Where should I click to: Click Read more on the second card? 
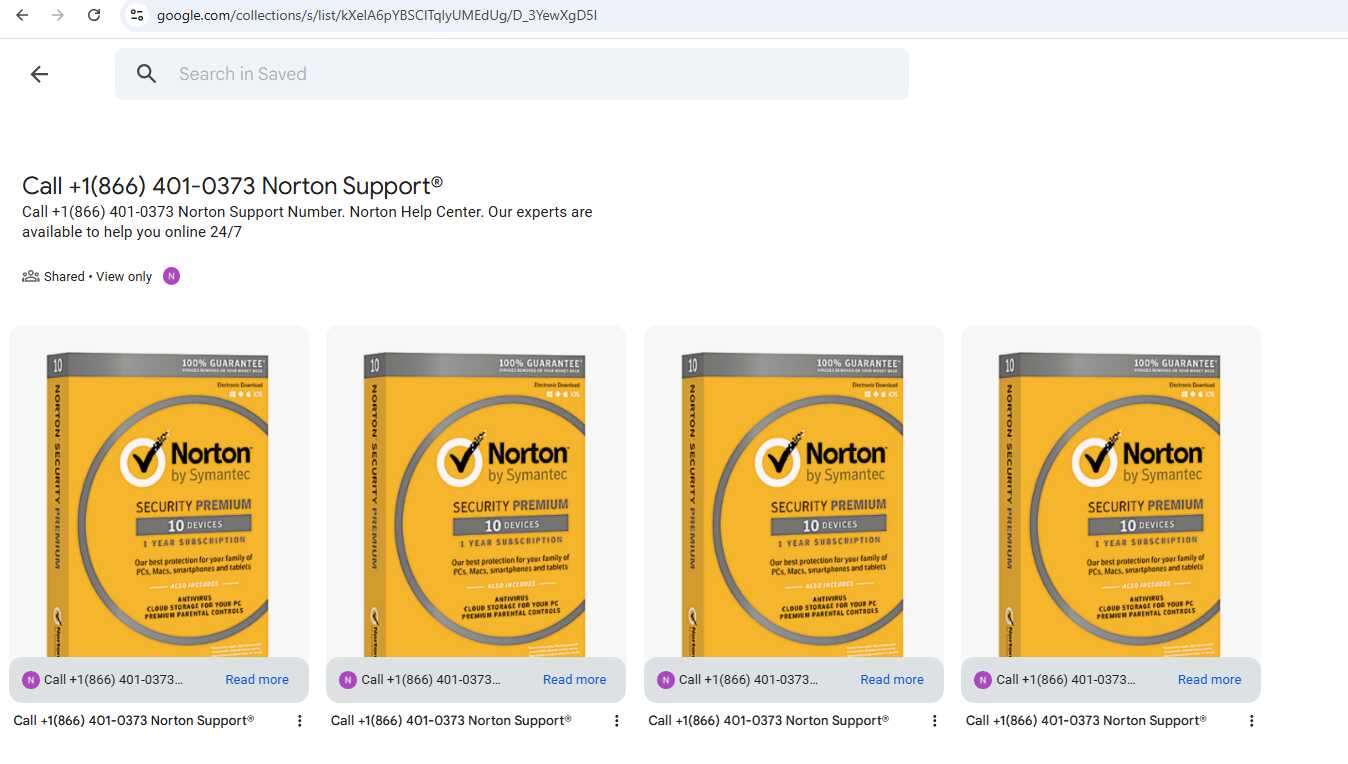coord(574,679)
